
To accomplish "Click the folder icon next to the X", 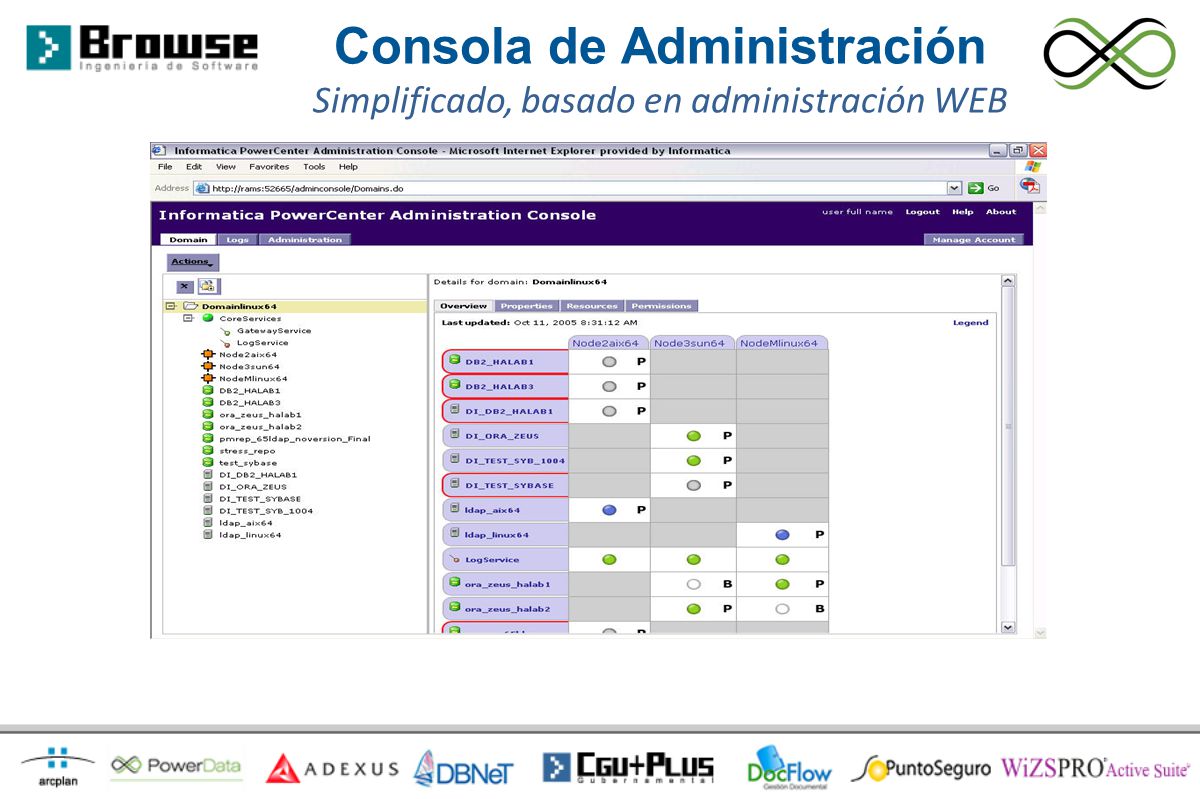I will tap(207, 286).
